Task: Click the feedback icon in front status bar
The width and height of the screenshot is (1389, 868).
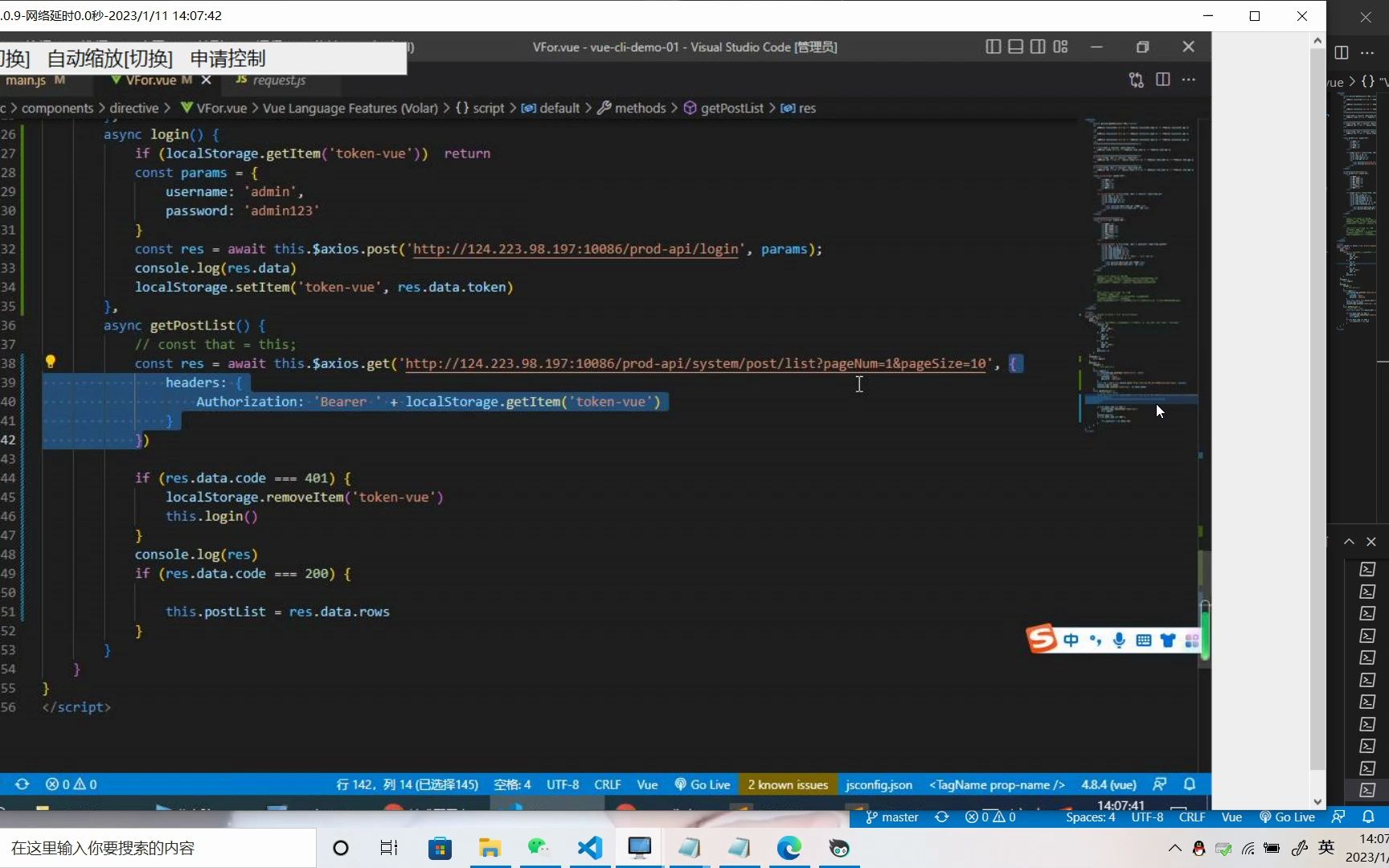Action: (x=1160, y=784)
